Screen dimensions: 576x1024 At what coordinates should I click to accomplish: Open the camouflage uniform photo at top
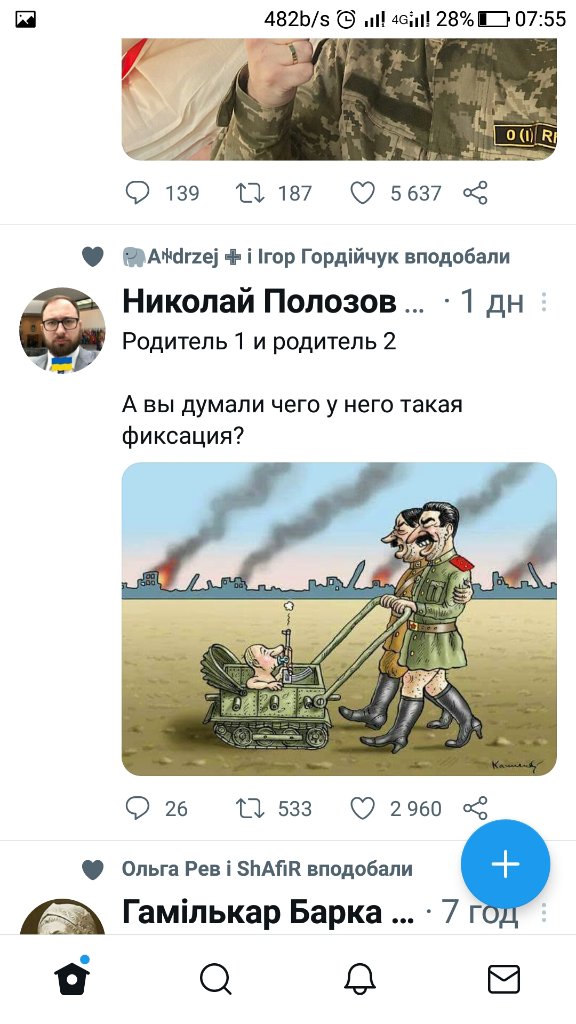[x=339, y=99]
